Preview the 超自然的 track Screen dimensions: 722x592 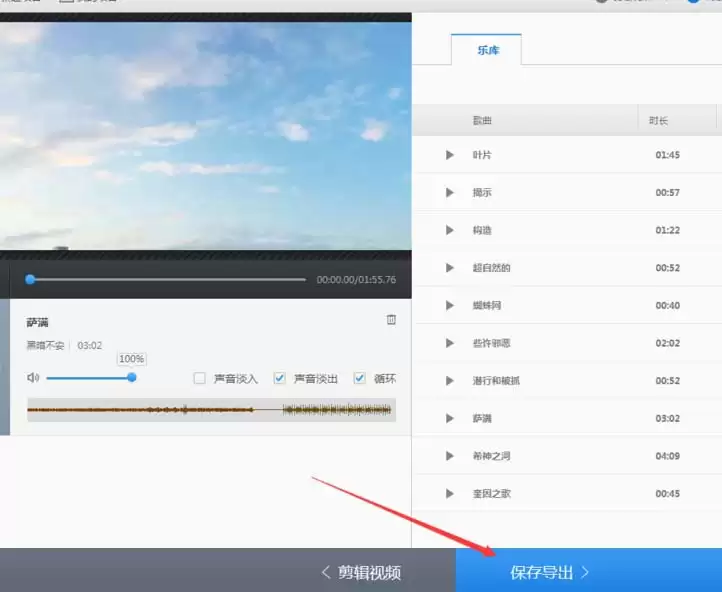[x=450, y=268]
